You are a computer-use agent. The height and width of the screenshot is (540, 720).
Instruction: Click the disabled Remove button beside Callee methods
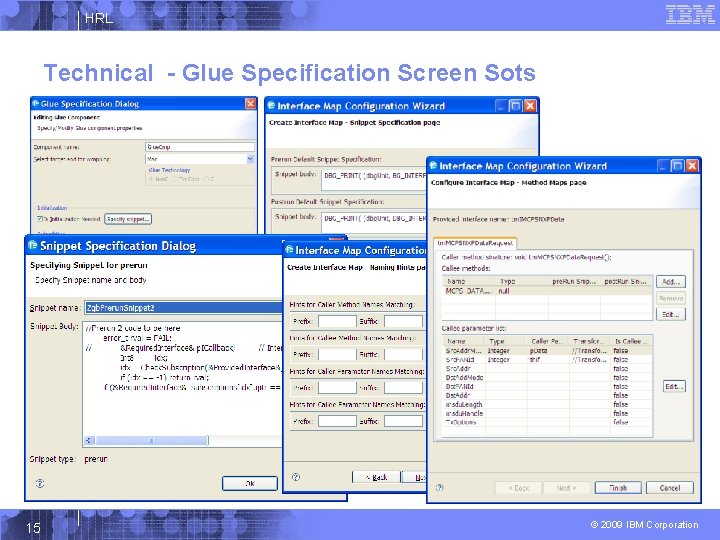[x=671, y=298]
